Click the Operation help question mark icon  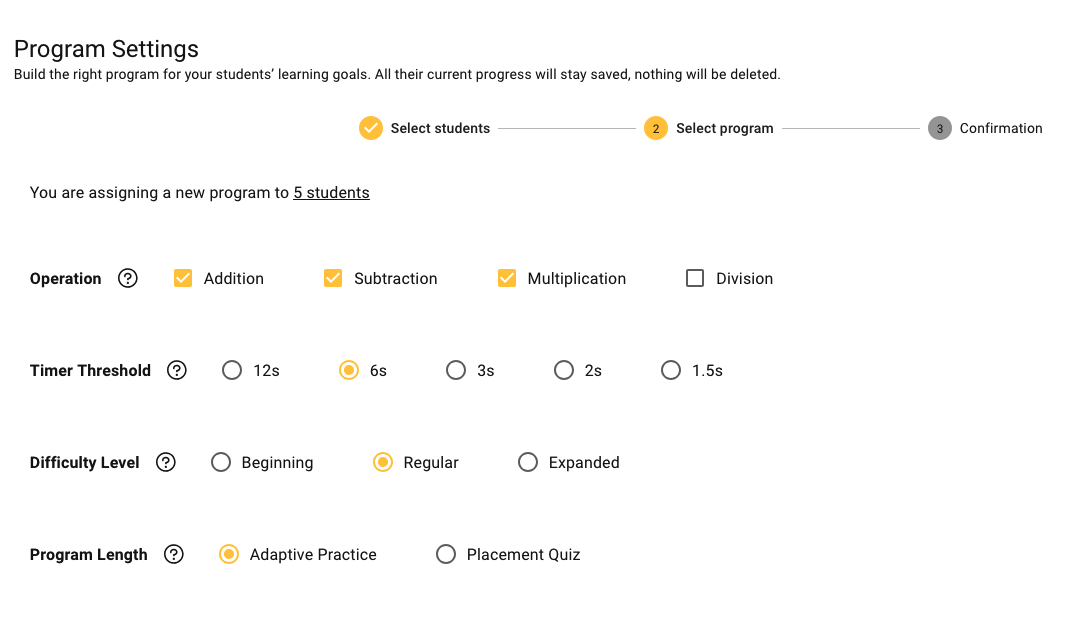(128, 279)
